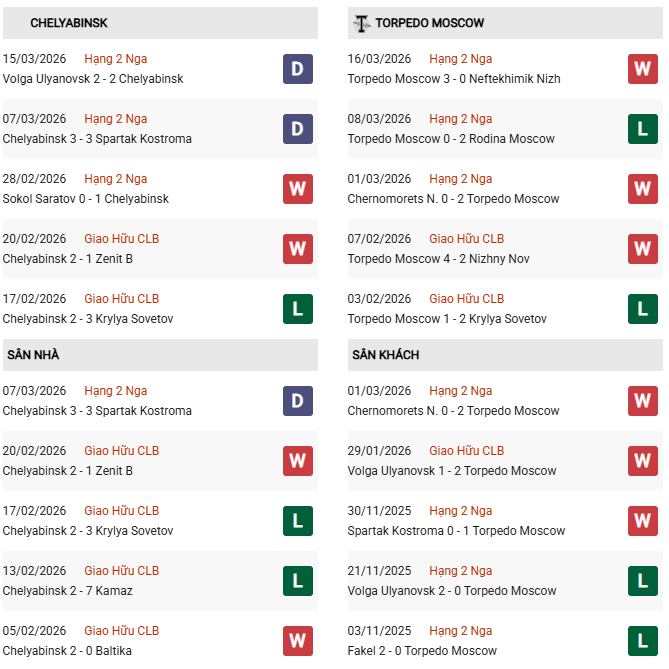Open Hạng 2 Nga league link dated 16/03/2026
This screenshot has height=669, width=669.
click(x=460, y=59)
